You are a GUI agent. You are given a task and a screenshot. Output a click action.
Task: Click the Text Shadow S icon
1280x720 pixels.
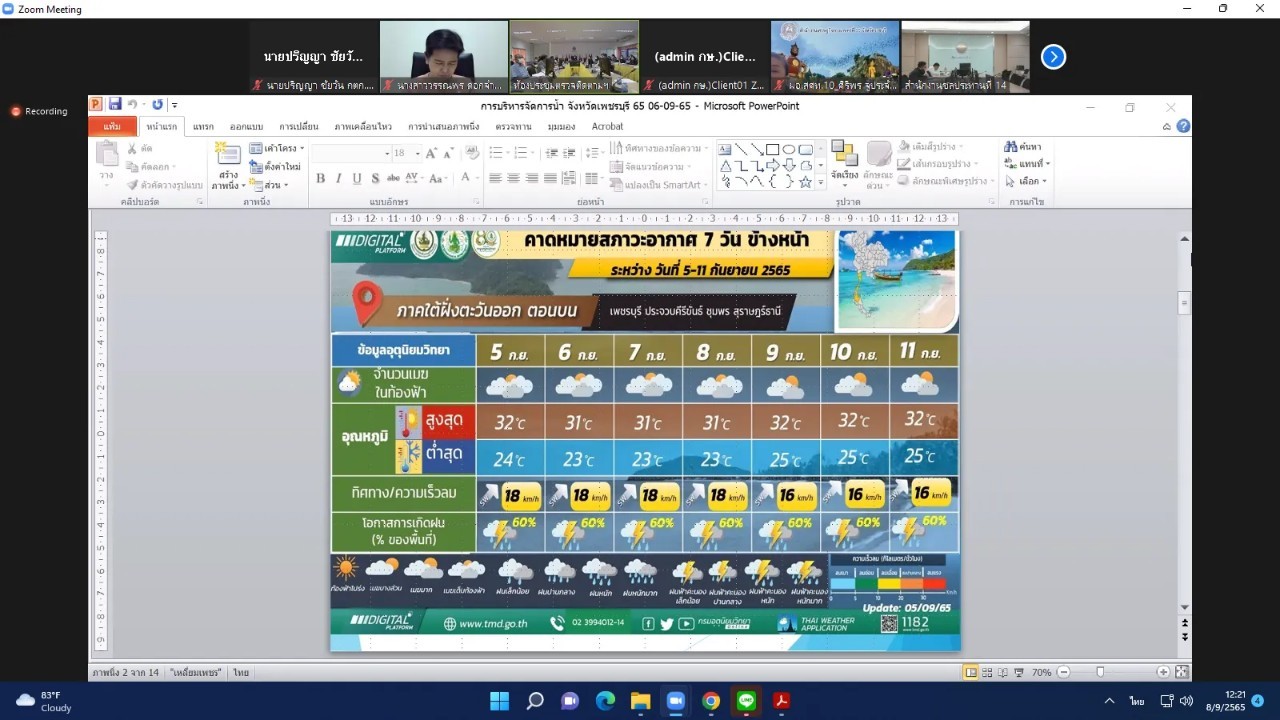(x=375, y=178)
